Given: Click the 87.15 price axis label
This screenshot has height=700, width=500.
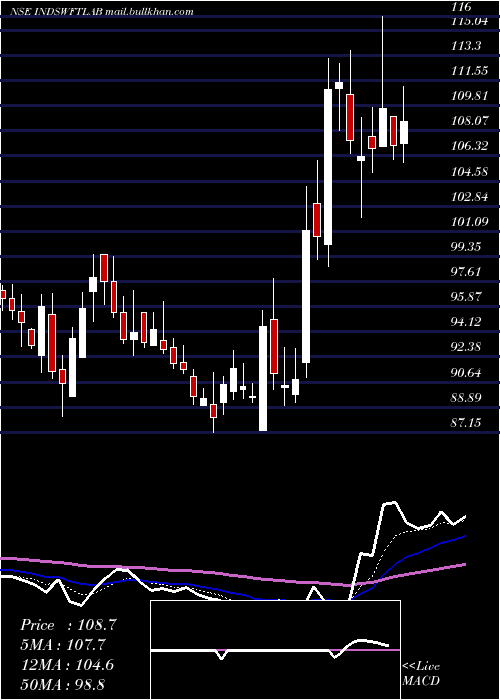Looking at the screenshot, I should point(467,422).
